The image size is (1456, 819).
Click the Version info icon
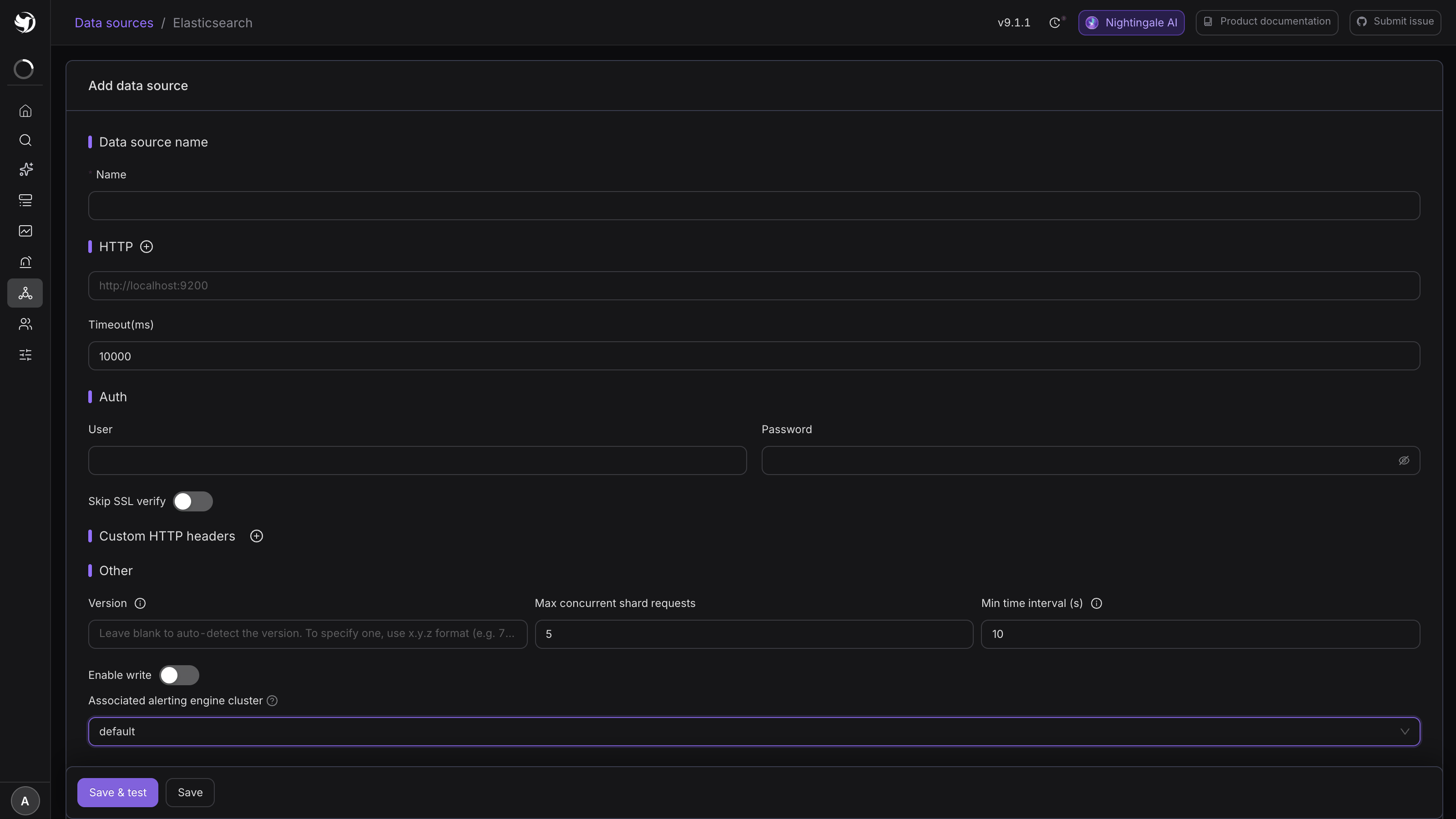(x=140, y=604)
